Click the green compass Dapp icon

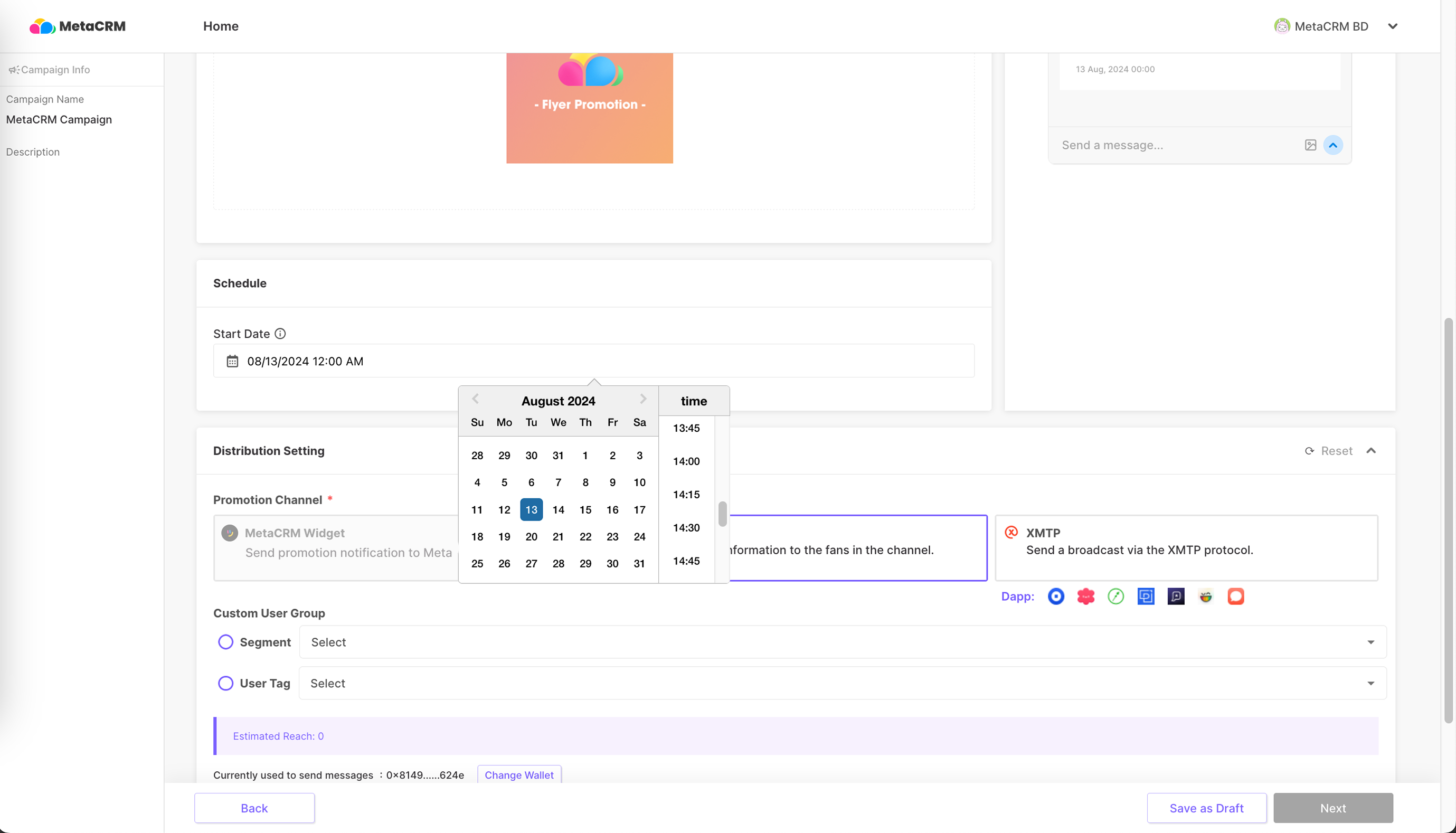(x=1115, y=596)
